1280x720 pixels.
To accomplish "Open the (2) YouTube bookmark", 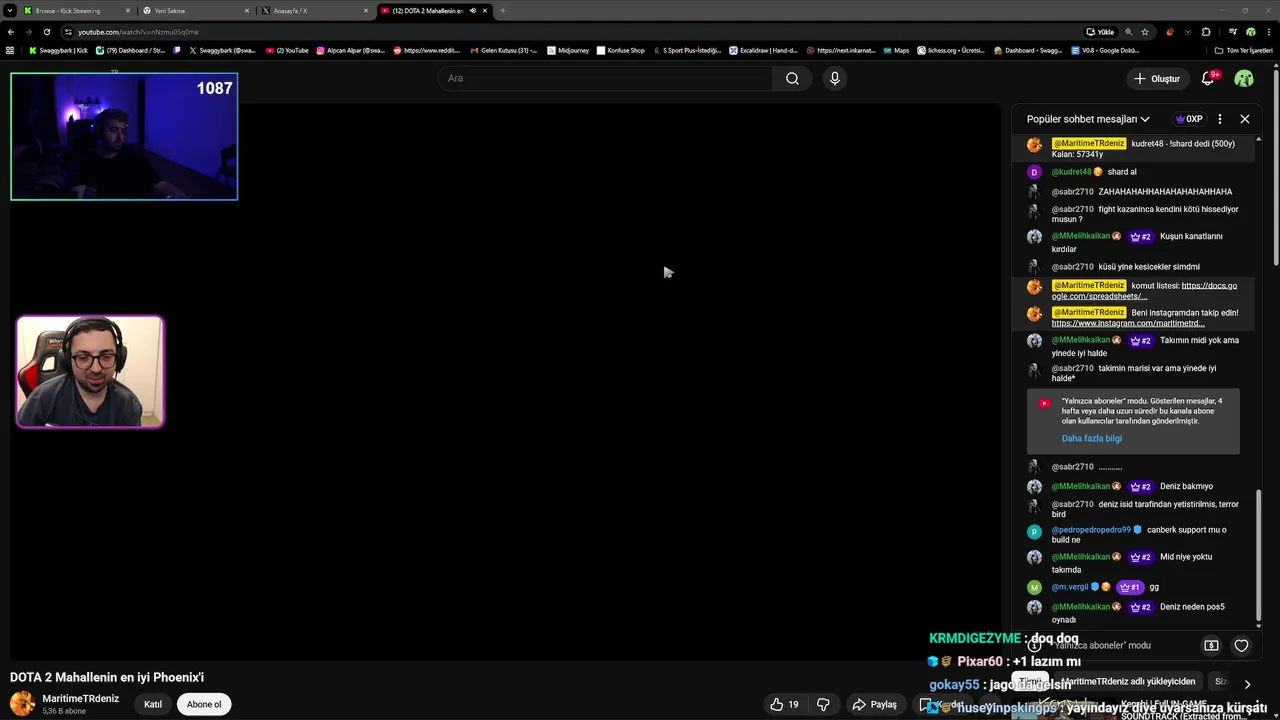I will [287, 50].
